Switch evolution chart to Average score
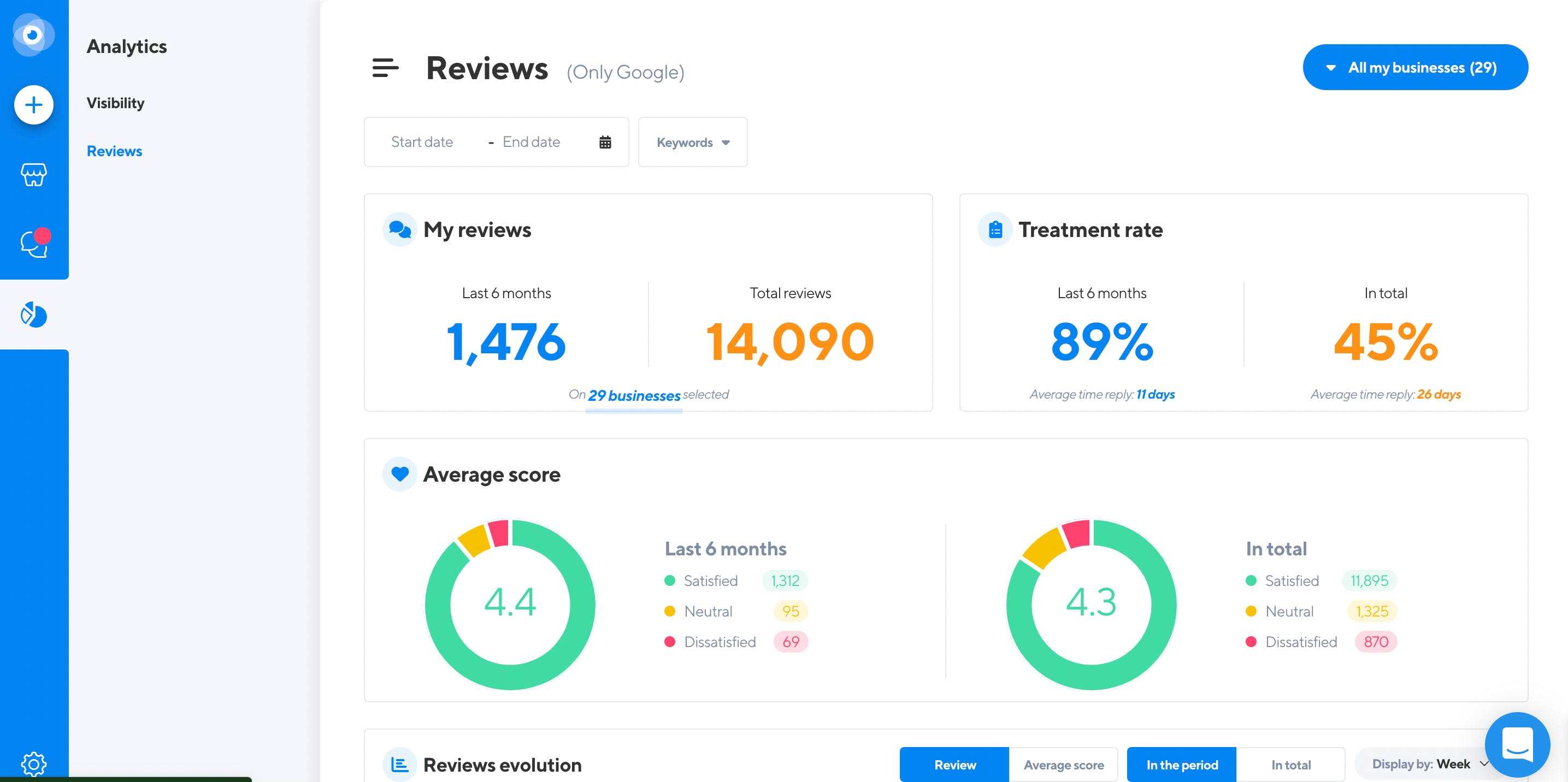1568x782 pixels. point(1063,765)
